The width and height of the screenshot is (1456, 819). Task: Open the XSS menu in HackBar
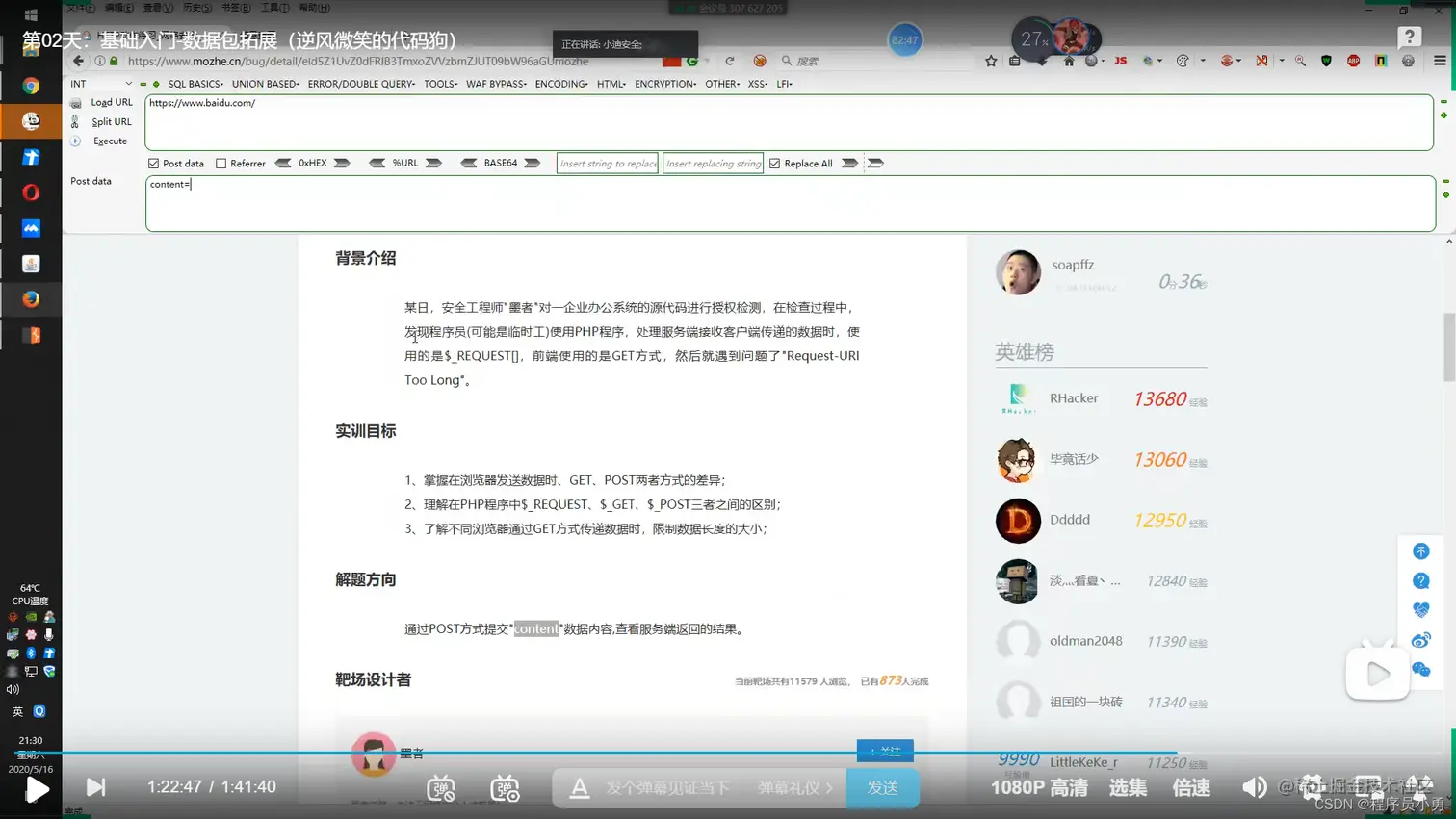click(x=758, y=84)
